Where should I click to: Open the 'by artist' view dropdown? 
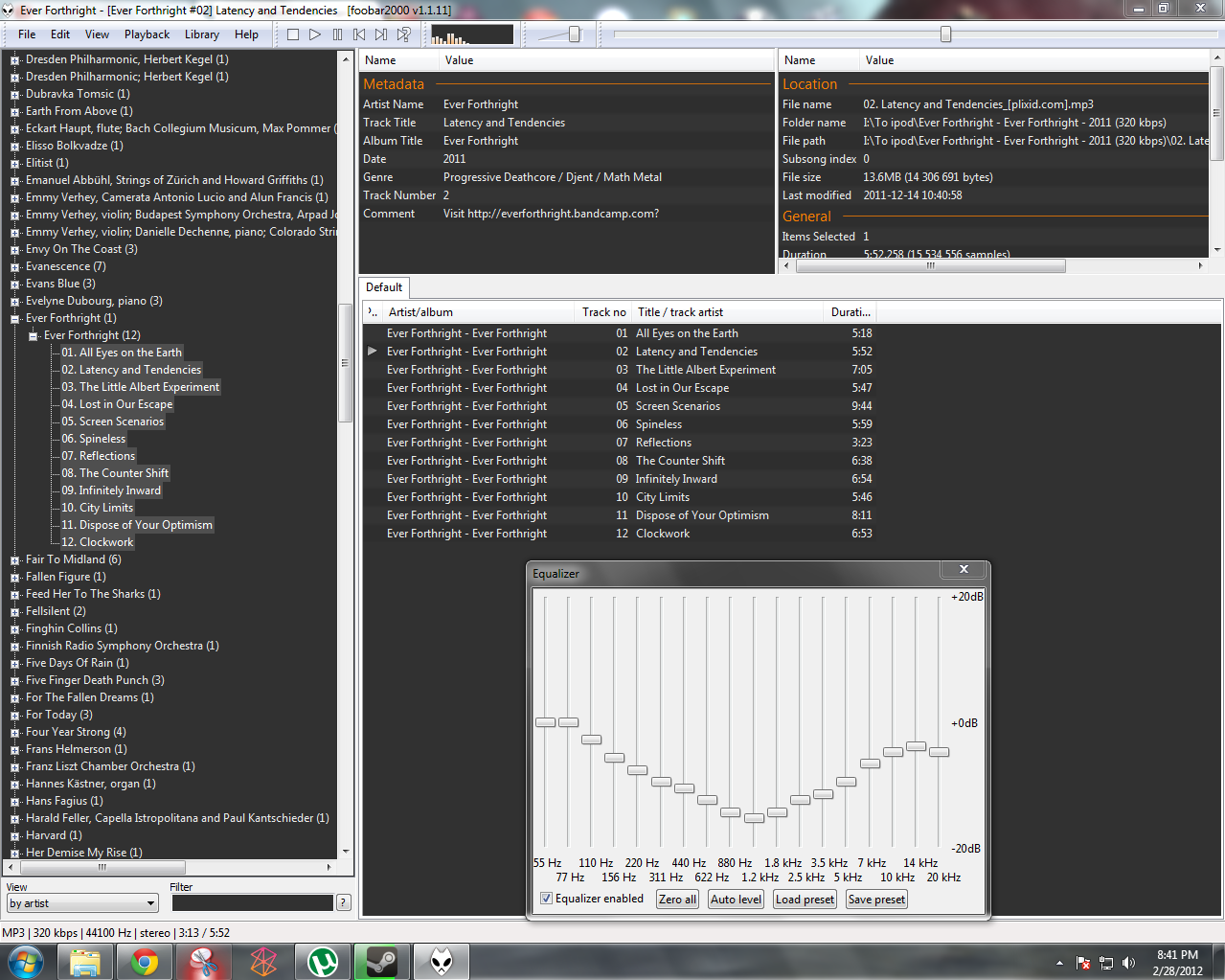coord(82,903)
